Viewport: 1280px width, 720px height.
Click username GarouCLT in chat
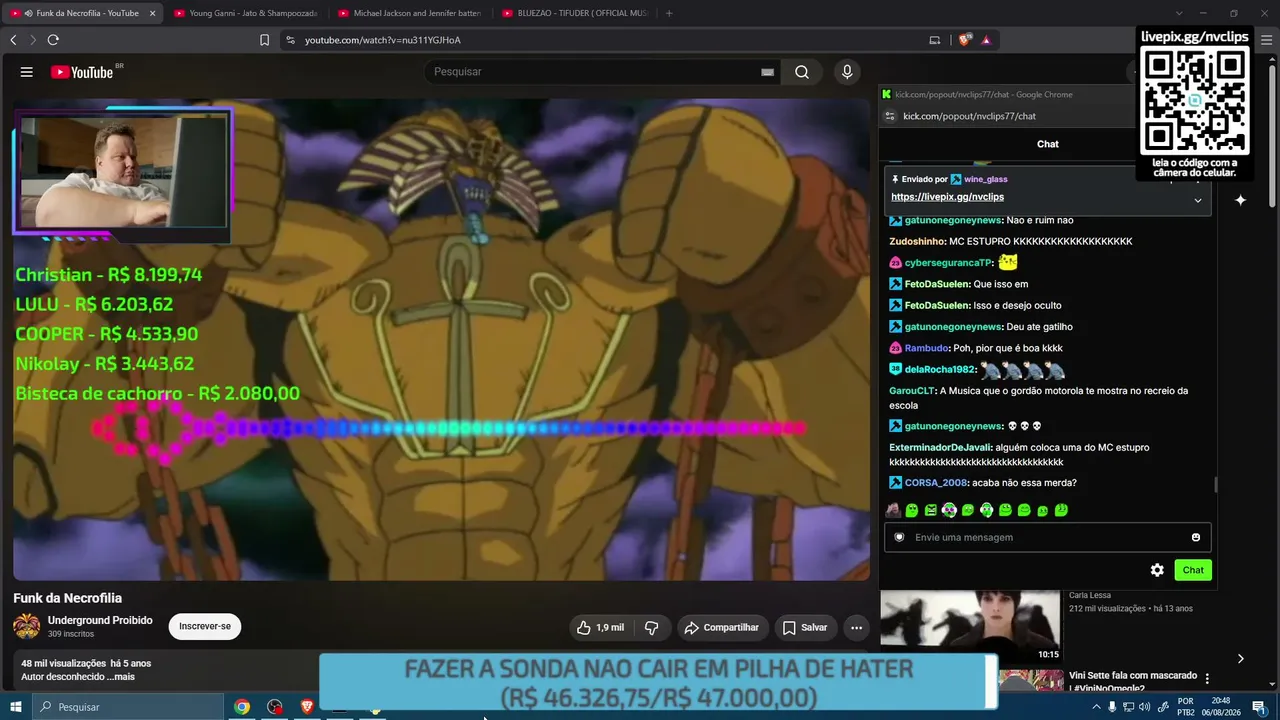coord(912,391)
